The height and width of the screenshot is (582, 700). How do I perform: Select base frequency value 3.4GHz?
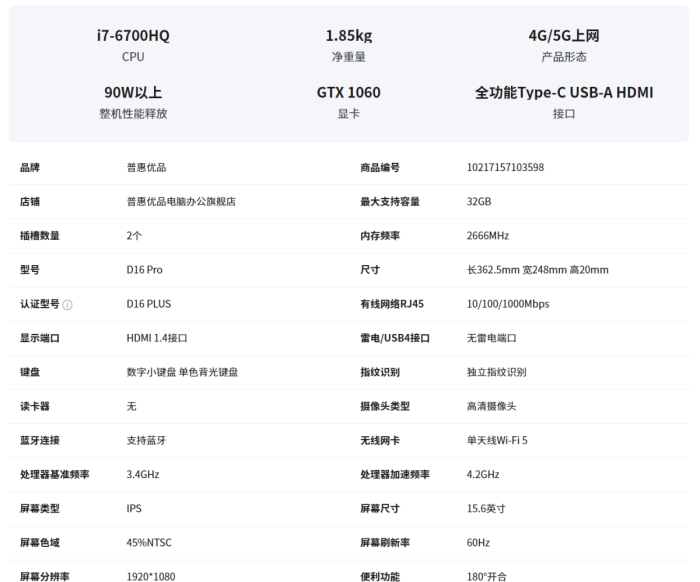tap(143, 474)
